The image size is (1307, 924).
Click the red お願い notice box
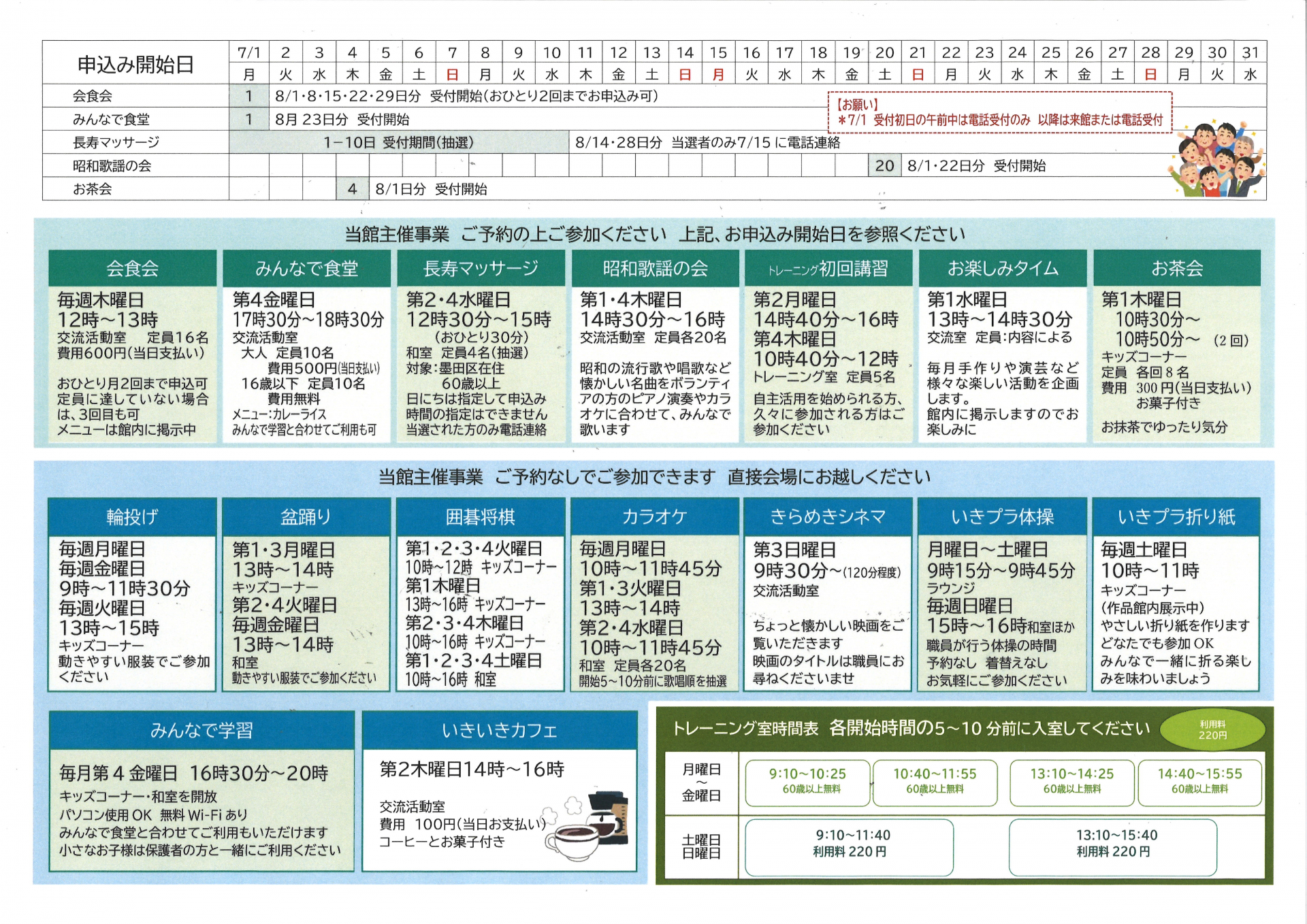coord(999,112)
